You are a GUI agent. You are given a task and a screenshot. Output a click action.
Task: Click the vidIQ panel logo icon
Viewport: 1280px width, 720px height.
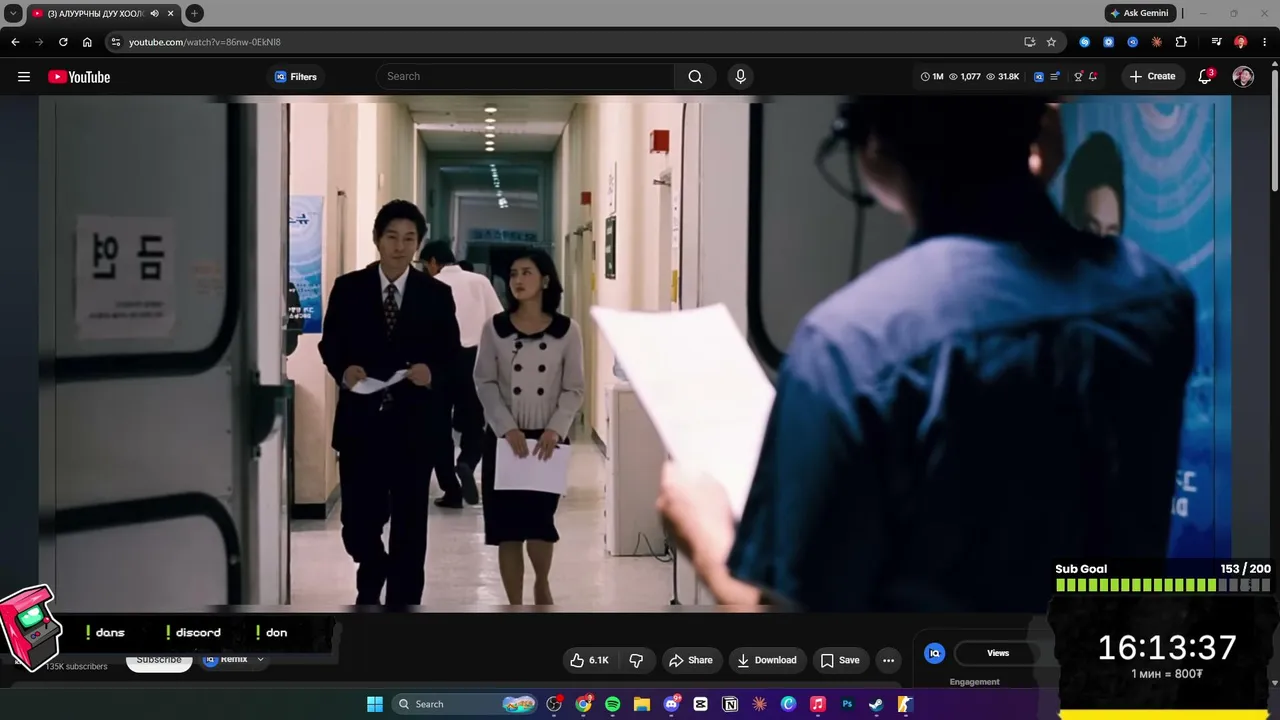click(x=935, y=653)
